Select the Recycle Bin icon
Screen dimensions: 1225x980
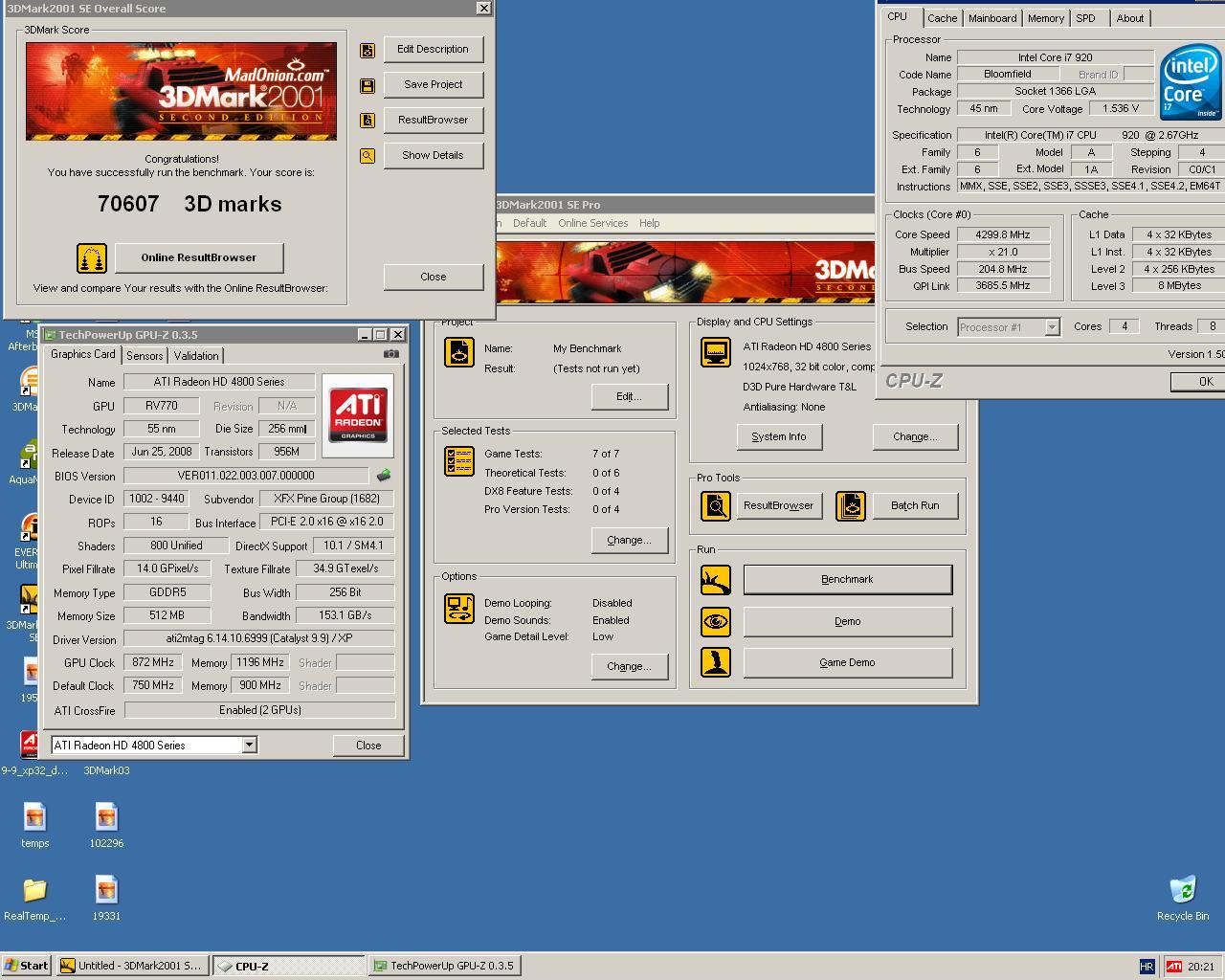click(1183, 890)
